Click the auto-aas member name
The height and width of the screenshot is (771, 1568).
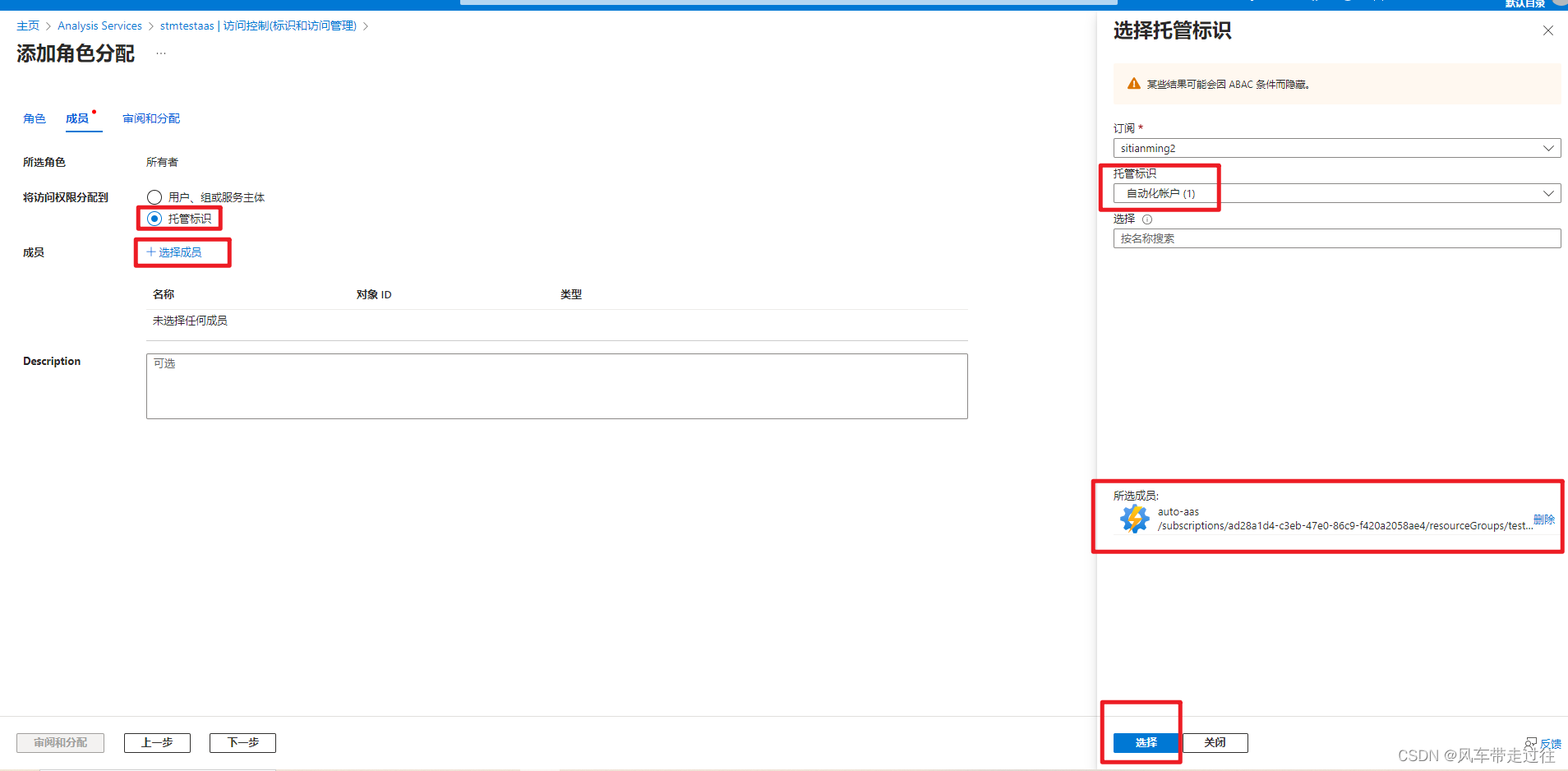click(x=1178, y=511)
